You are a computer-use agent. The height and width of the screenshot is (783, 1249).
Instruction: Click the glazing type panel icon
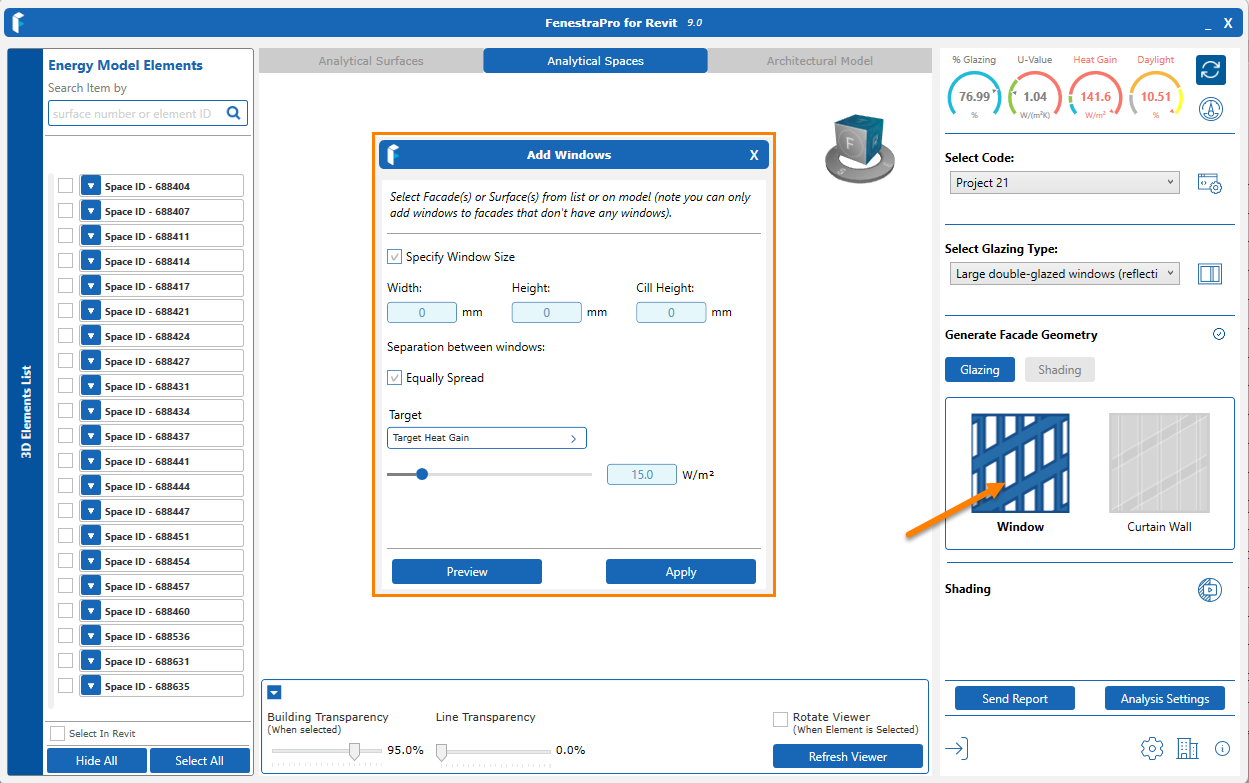(x=1210, y=274)
